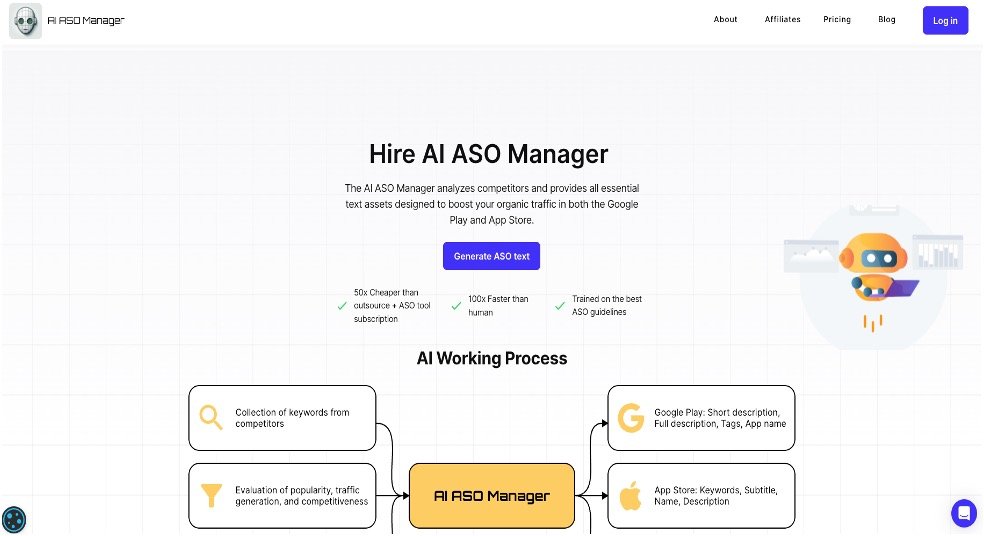Click the Google G logo icon

point(631,418)
